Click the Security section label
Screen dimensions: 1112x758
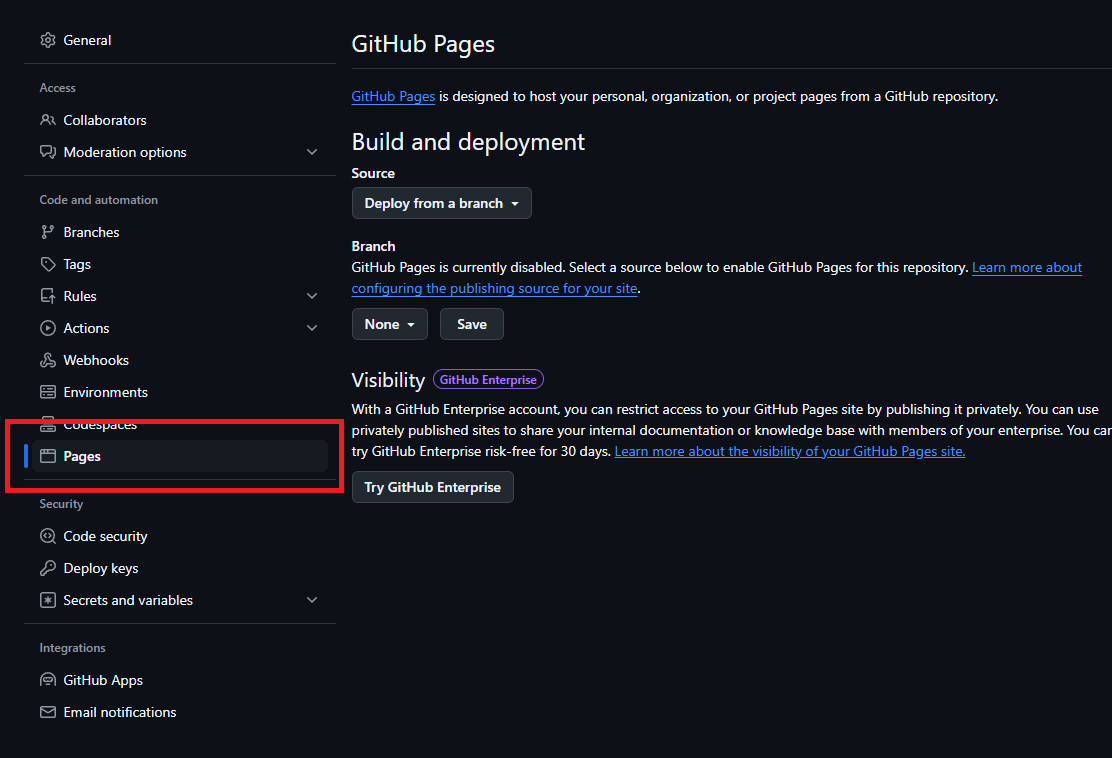coord(61,503)
